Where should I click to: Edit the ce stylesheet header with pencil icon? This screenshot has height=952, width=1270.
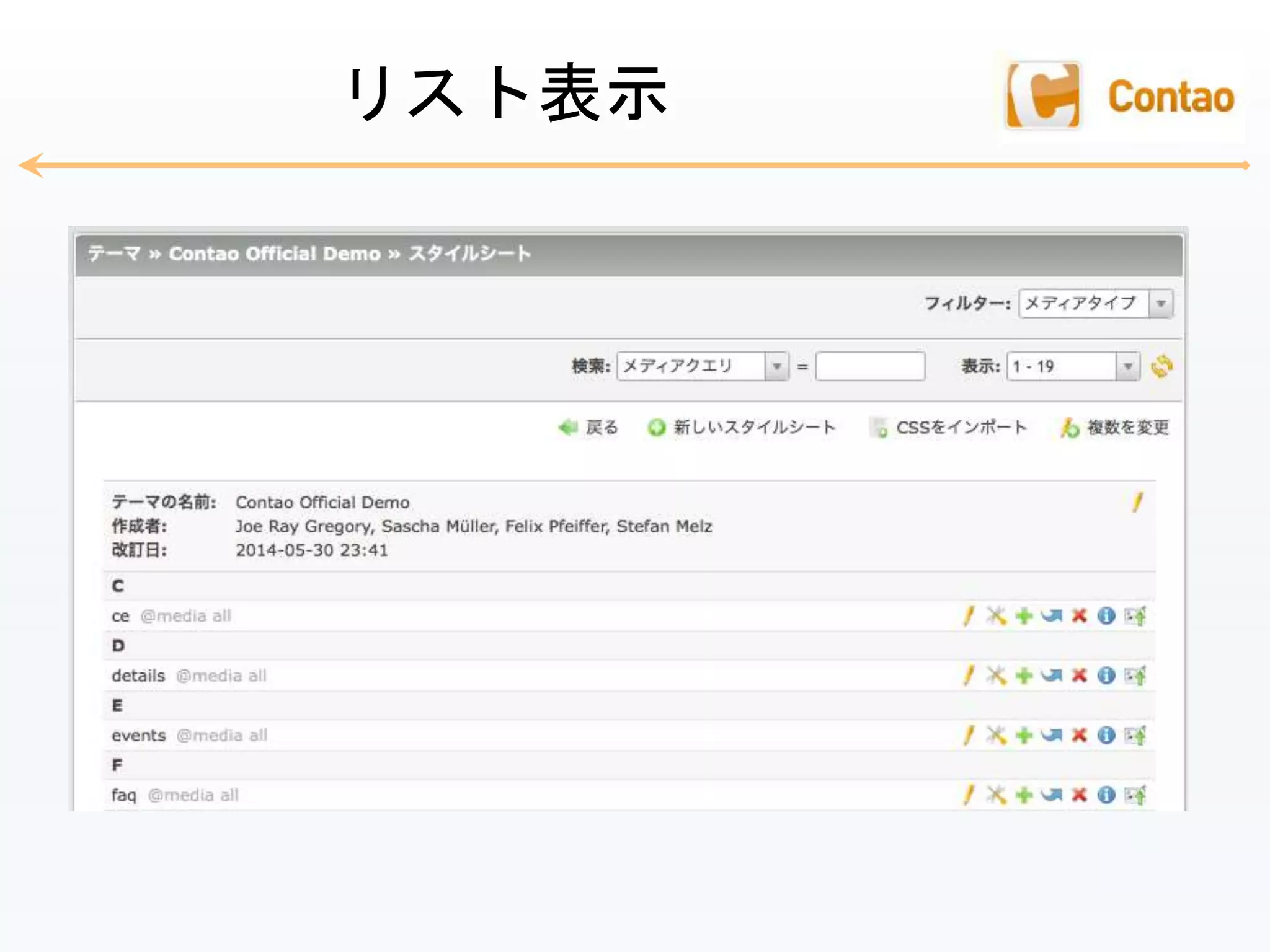click(969, 616)
